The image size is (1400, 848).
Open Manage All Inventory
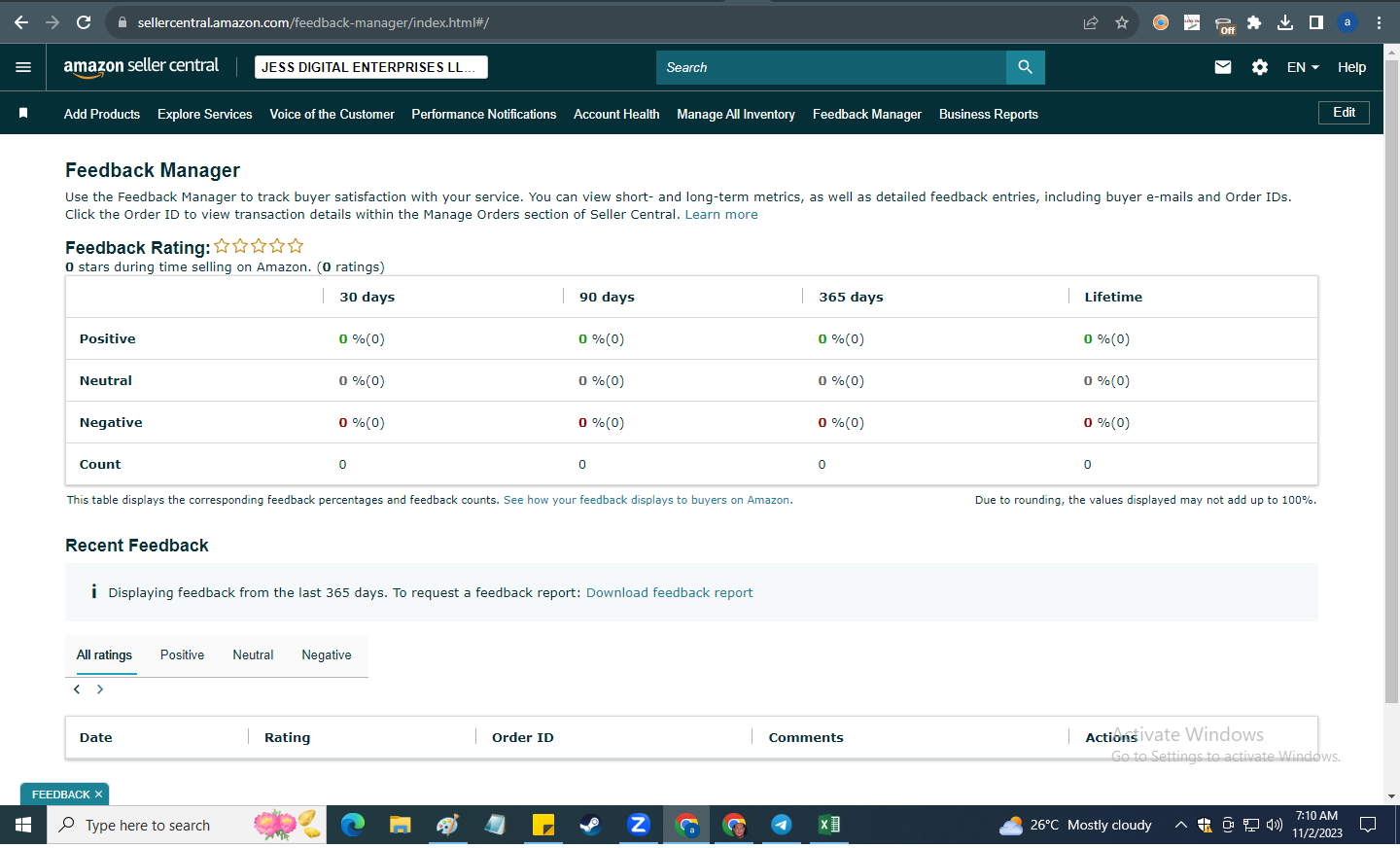[736, 114]
